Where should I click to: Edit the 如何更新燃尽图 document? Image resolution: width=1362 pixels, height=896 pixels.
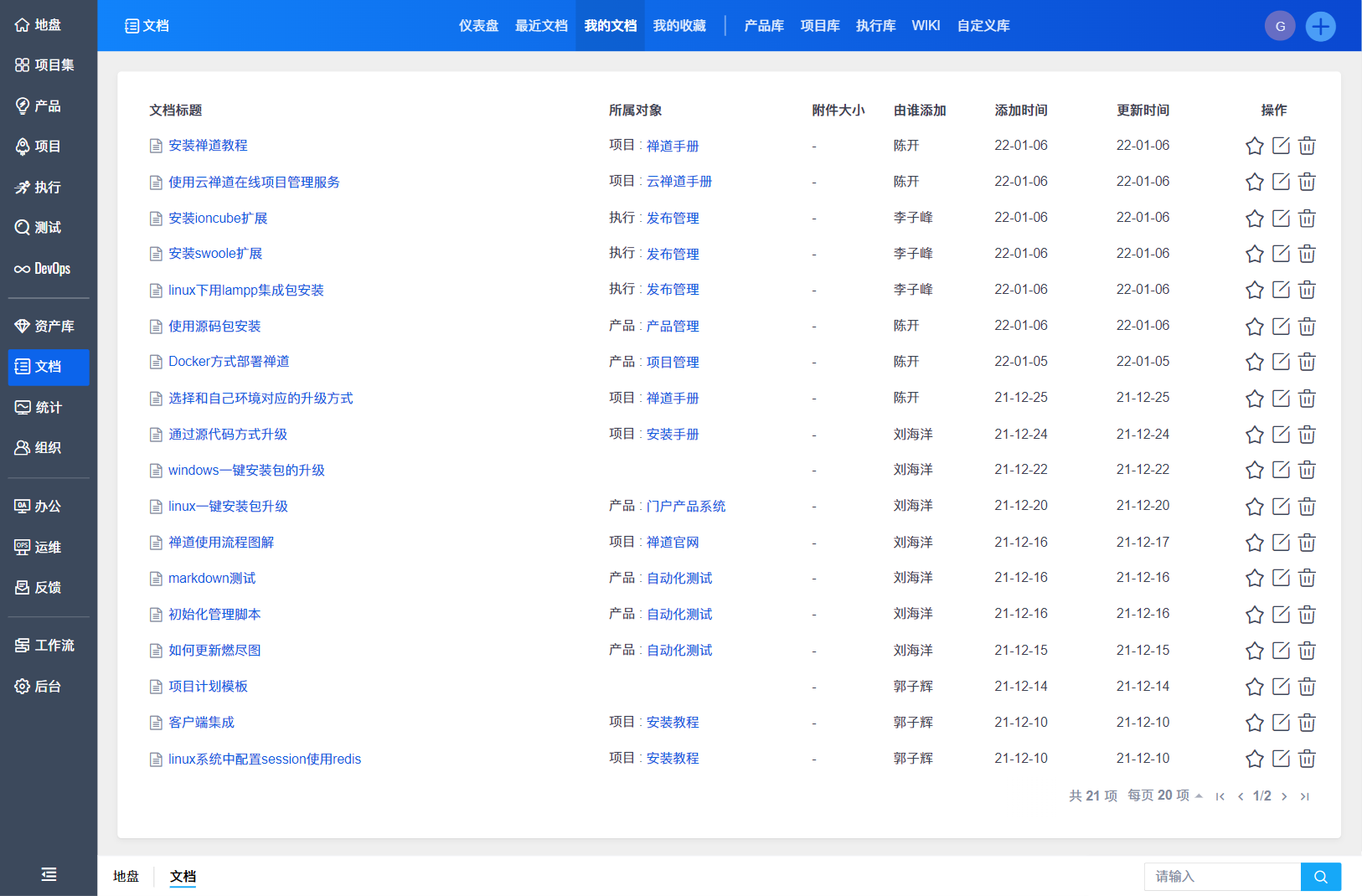click(1281, 651)
